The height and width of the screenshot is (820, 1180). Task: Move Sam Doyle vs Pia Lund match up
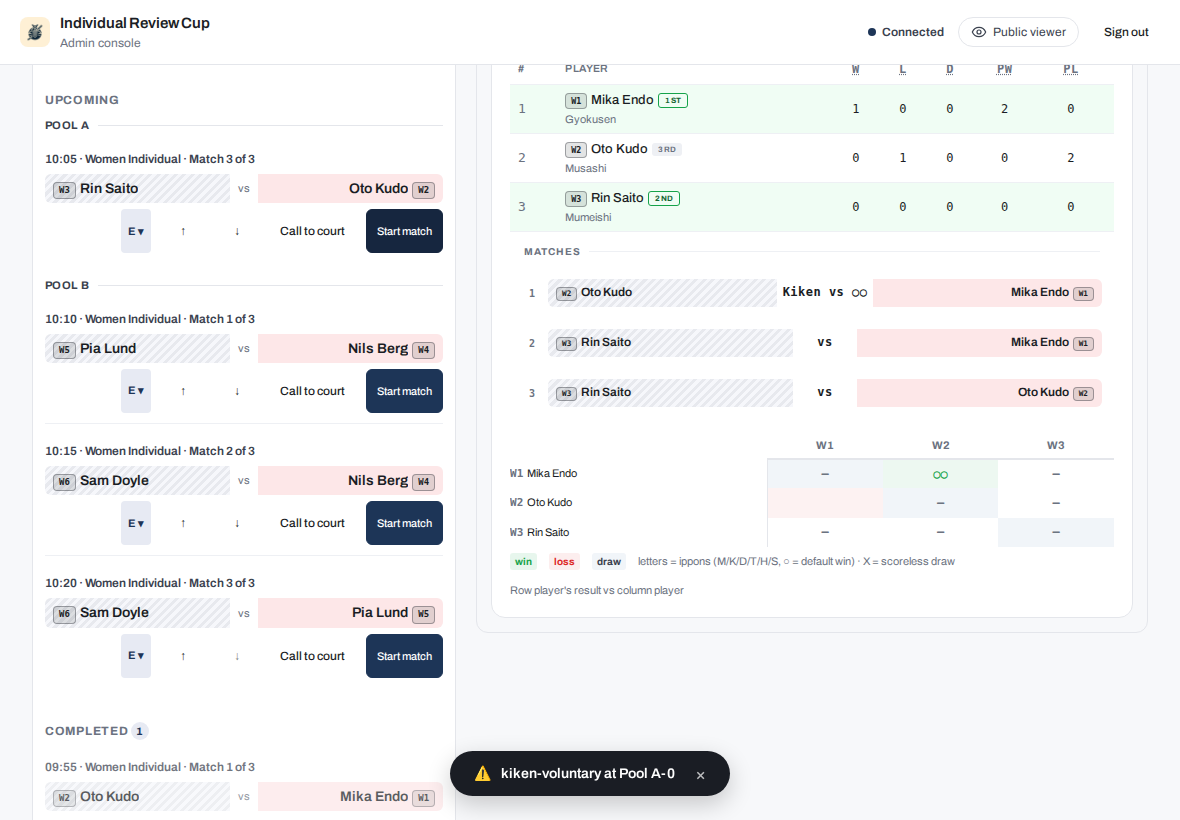pos(183,655)
